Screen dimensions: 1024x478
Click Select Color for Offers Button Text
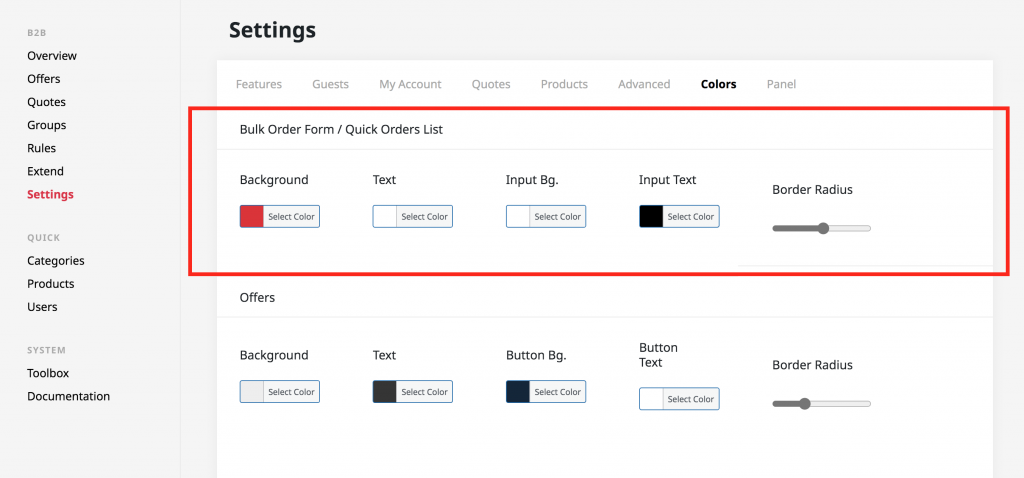[x=690, y=399]
